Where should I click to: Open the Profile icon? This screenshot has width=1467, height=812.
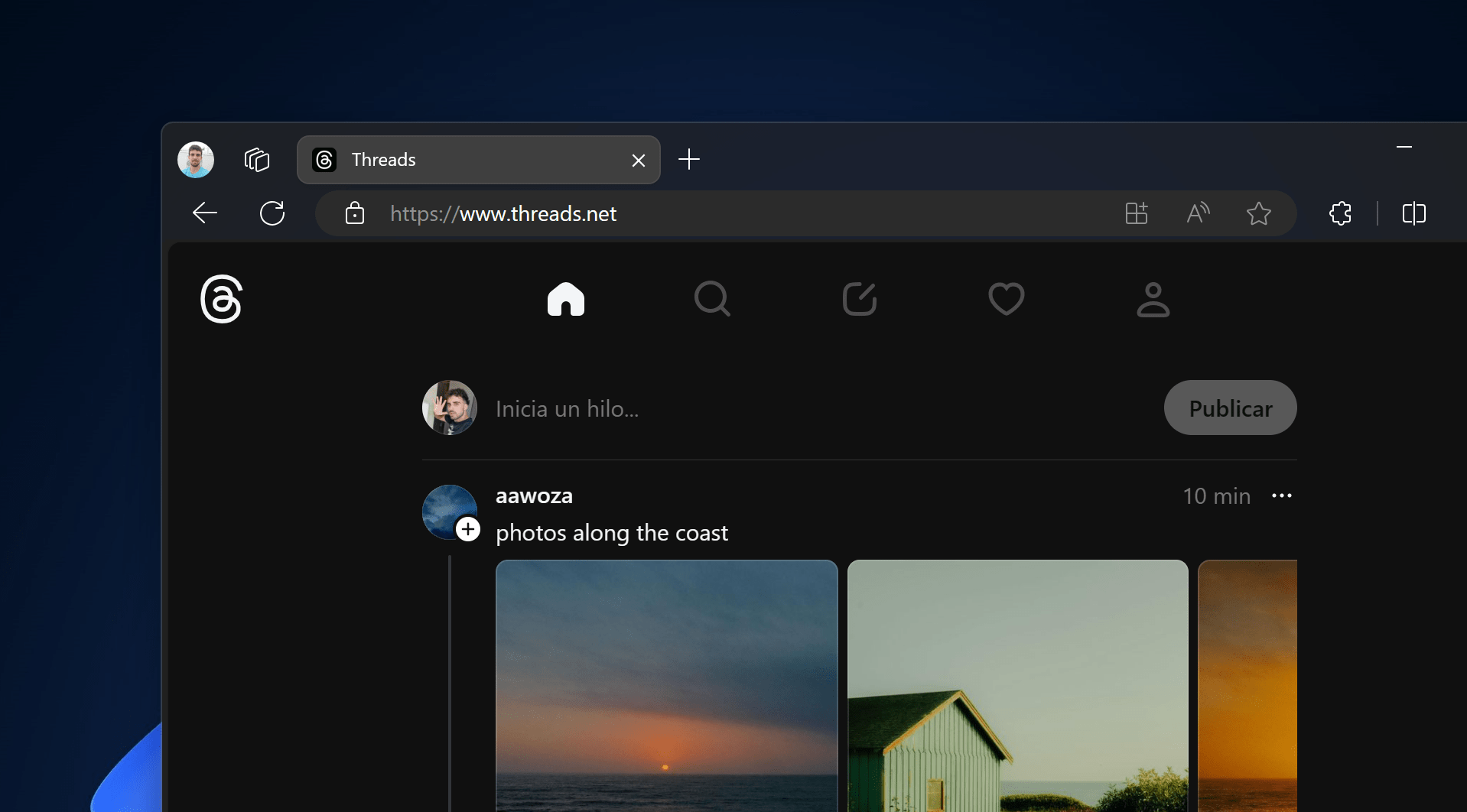(1152, 299)
